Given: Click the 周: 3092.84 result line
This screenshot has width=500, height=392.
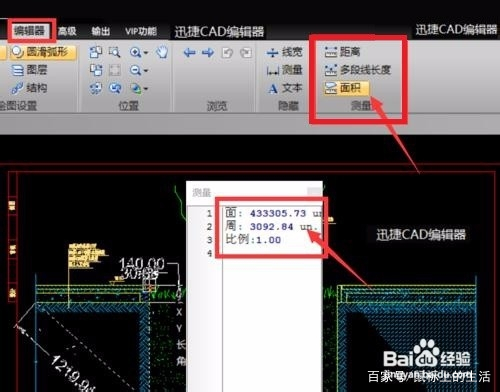Looking at the screenshot, I should coord(271,227).
